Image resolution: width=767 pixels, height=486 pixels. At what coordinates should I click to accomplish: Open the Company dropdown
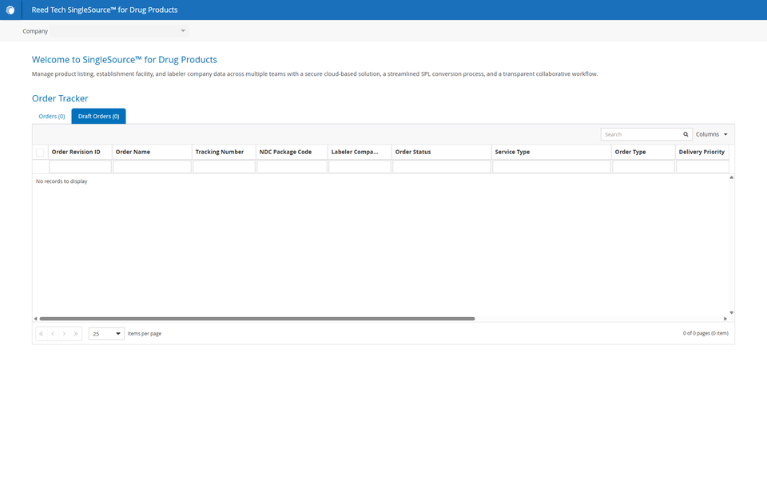click(x=119, y=31)
